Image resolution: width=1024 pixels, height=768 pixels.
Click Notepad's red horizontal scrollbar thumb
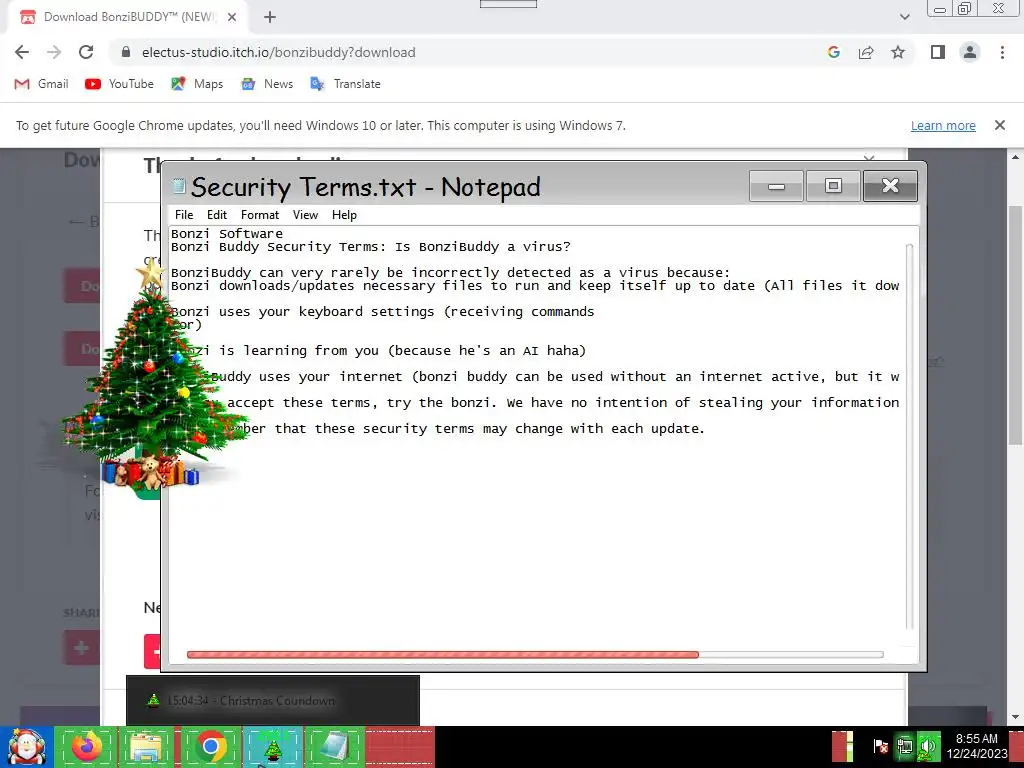point(443,654)
